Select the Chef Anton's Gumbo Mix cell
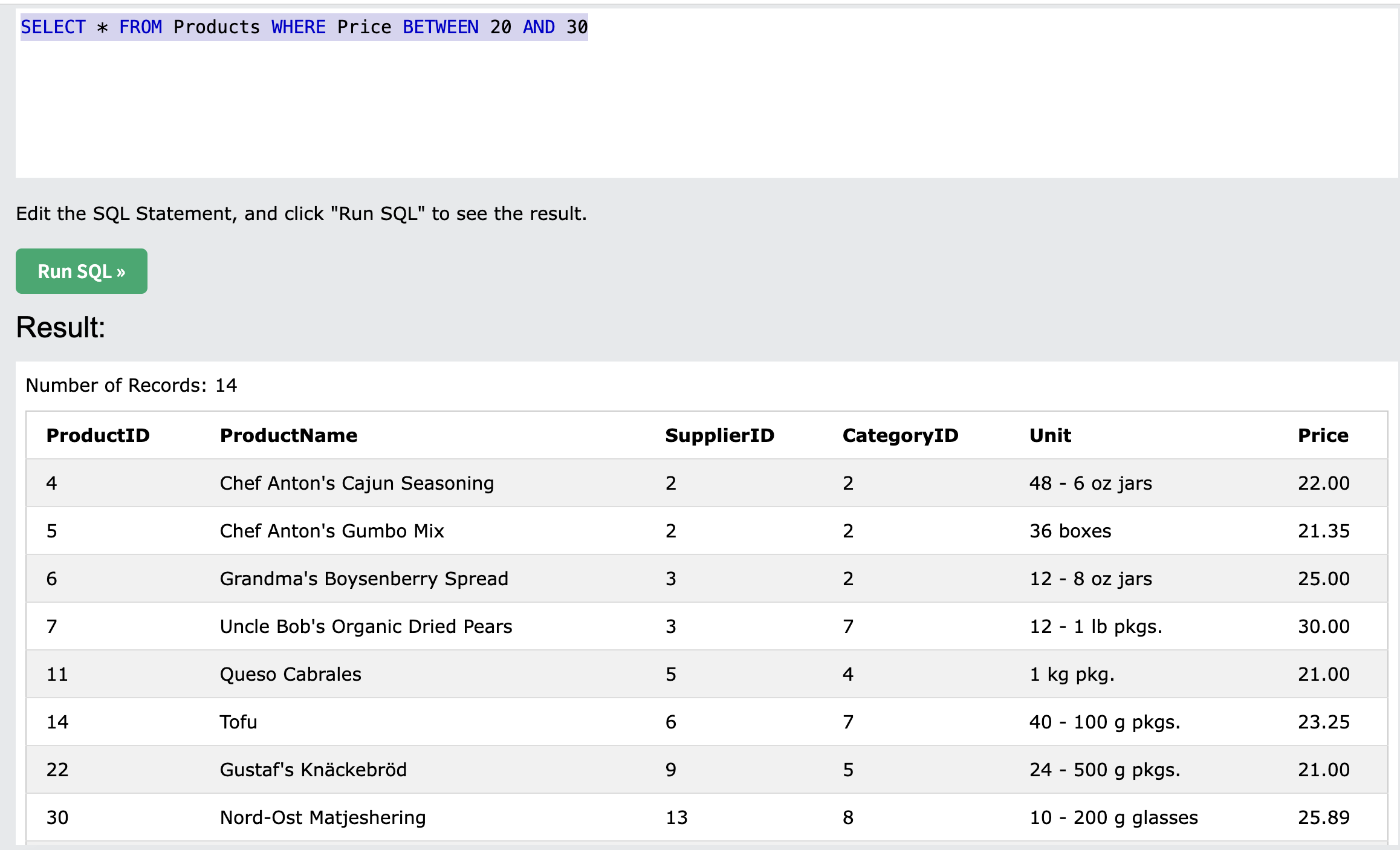1400x850 pixels. click(332, 531)
